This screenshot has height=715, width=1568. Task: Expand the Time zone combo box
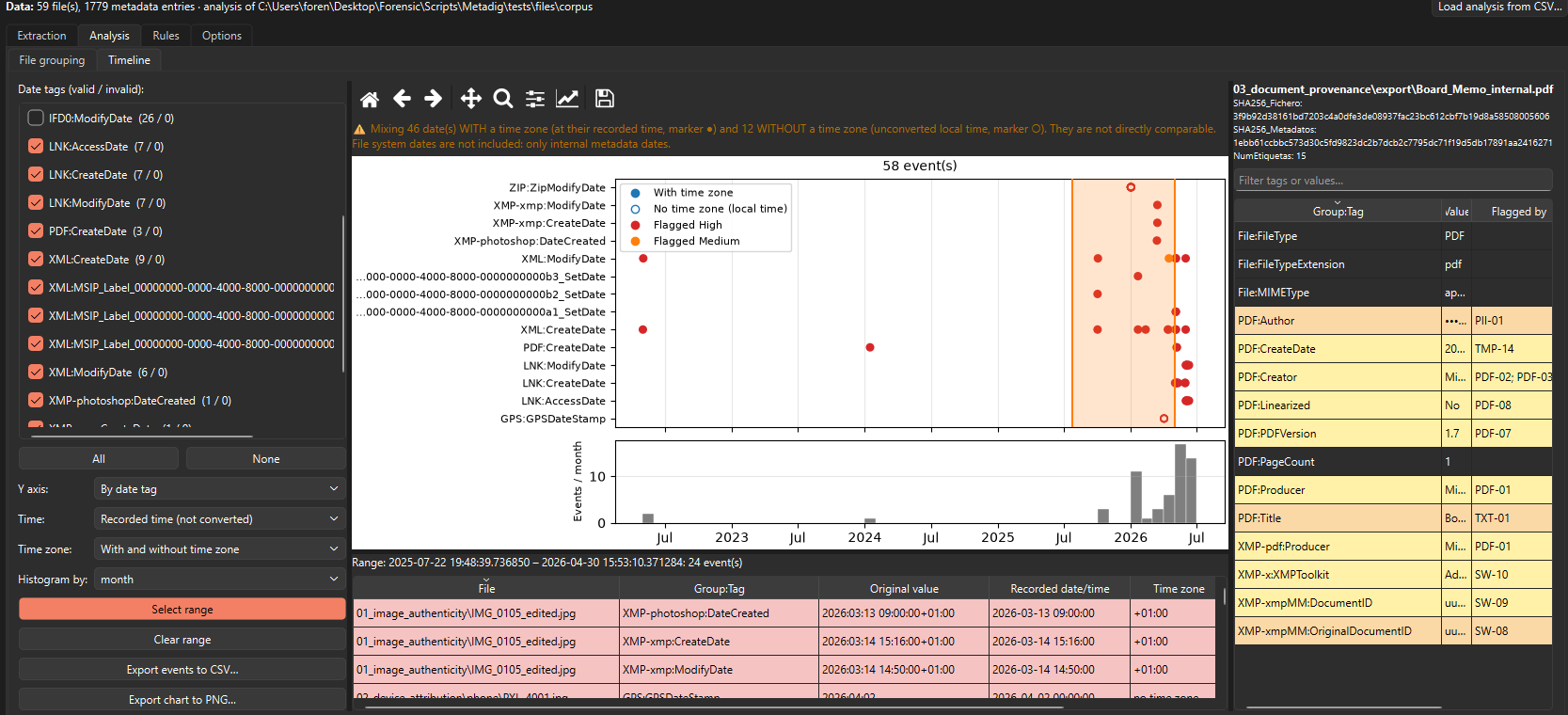click(x=219, y=549)
